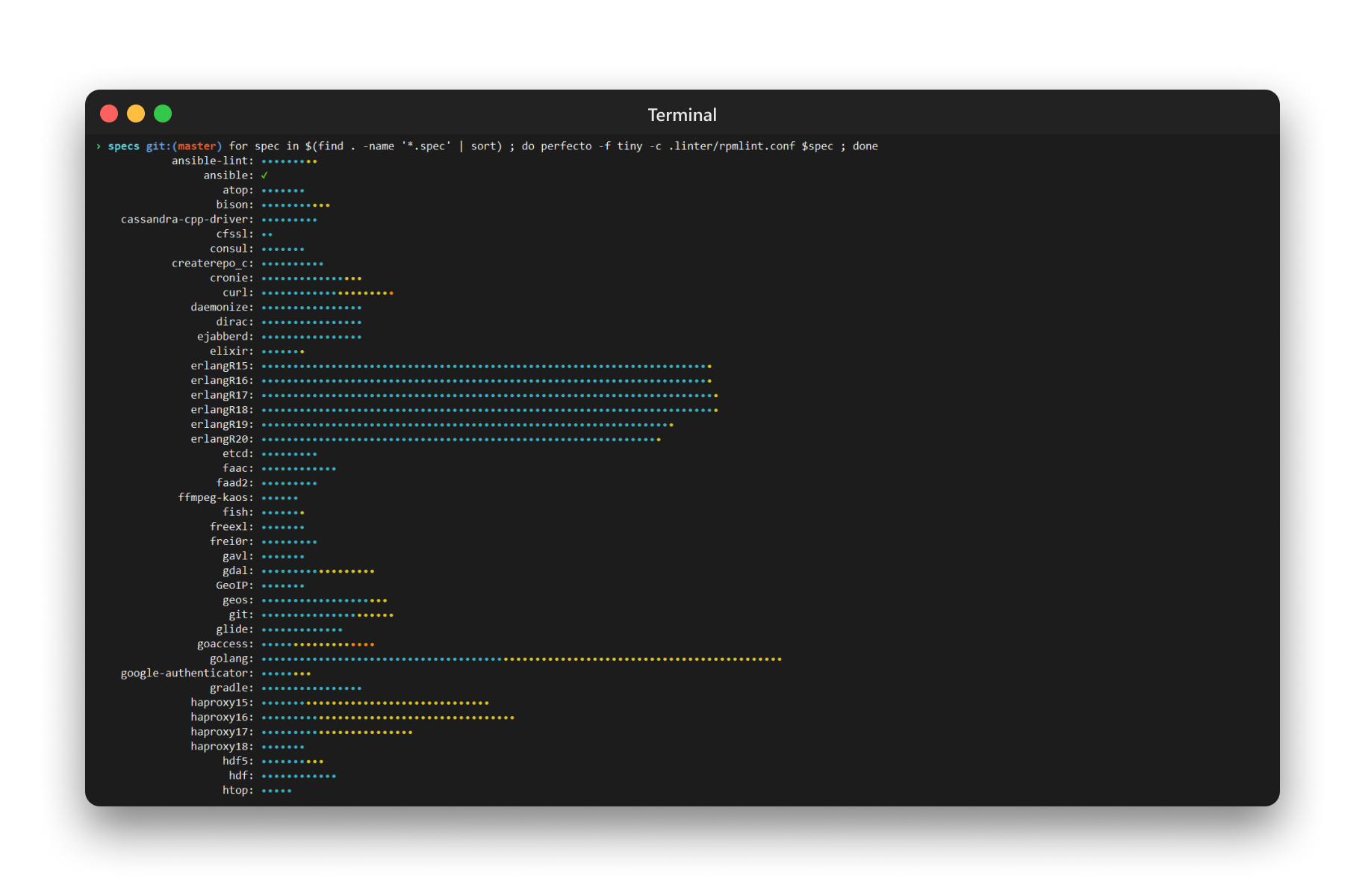This screenshot has width=1365, height=896.
Task: Click the red close window button
Action: [109, 113]
